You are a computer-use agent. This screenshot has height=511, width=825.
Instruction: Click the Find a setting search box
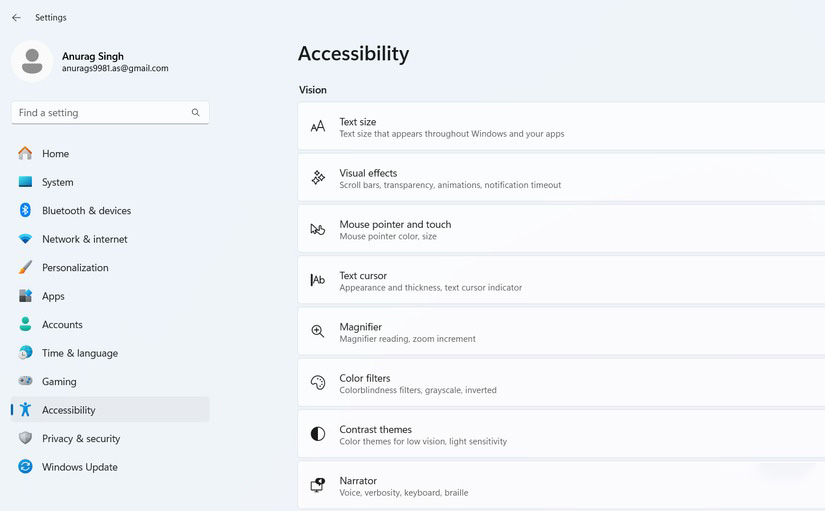[110, 113]
